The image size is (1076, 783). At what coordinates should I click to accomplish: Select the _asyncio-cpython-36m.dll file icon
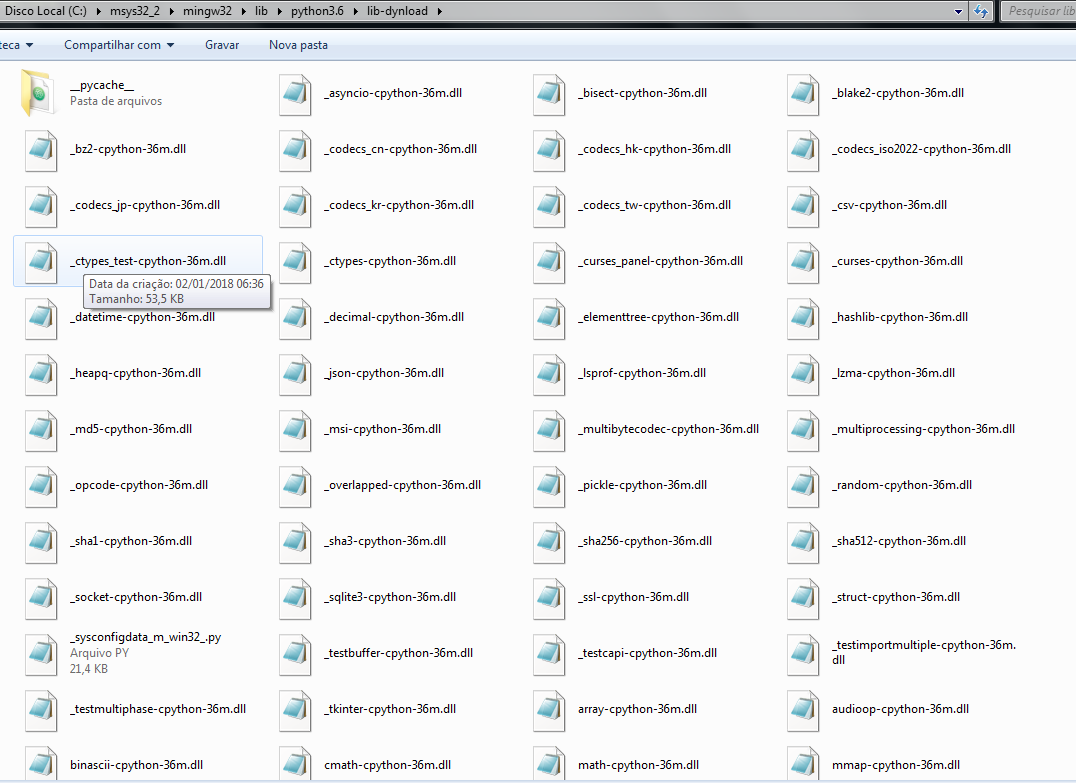[x=295, y=94]
